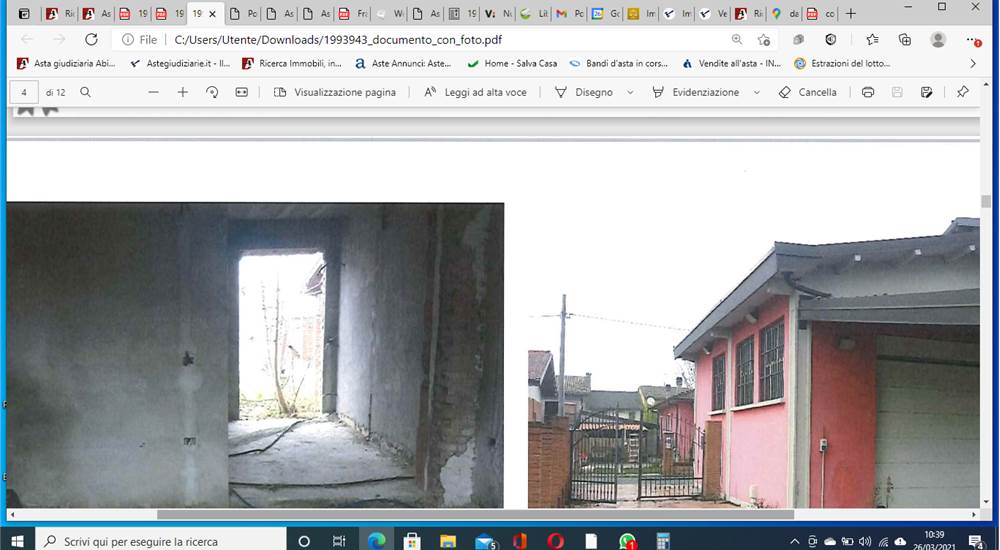Image resolution: width=1000 pixels, height=550 pixels.
Task: Expand the Disegno pen options dropdown
Action: 630,93
